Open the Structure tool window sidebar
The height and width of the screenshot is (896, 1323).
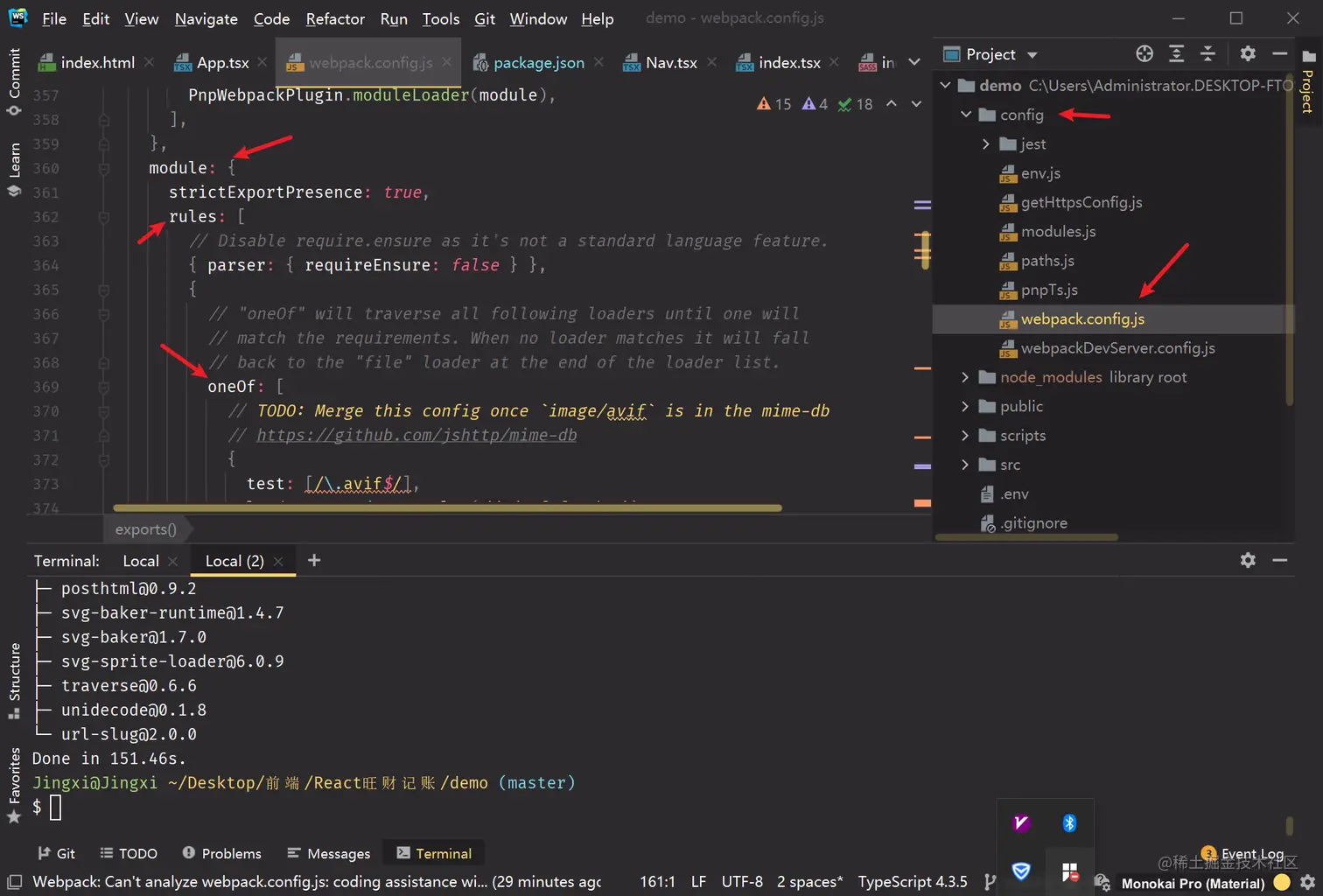[x=14, y=681]
